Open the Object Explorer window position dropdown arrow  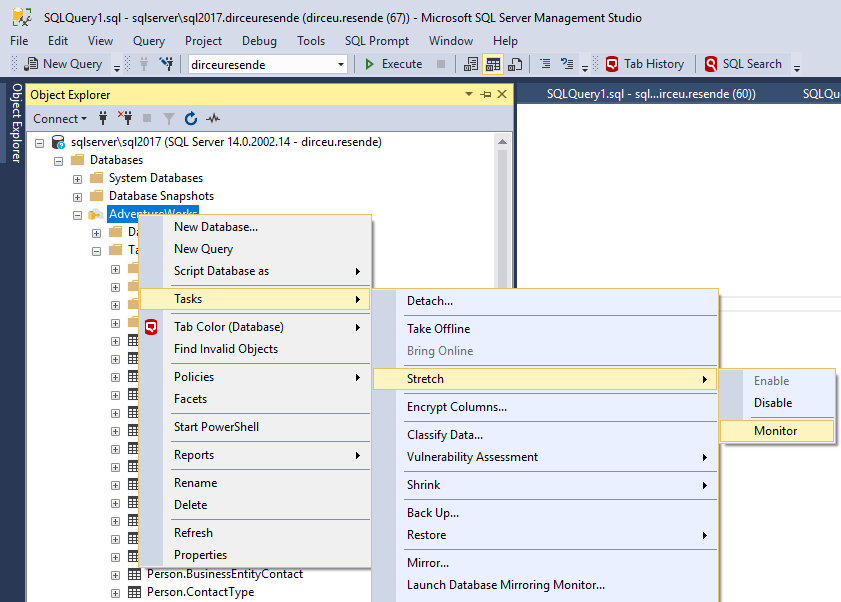click(x=469, y=94)
